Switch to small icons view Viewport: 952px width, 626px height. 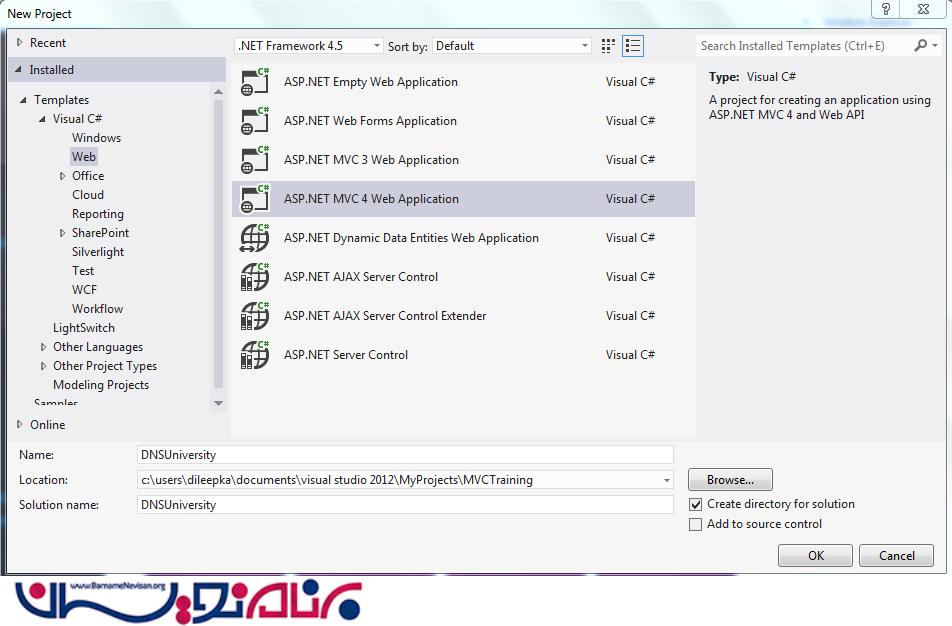pyautogui.click(x=608, y=46)
